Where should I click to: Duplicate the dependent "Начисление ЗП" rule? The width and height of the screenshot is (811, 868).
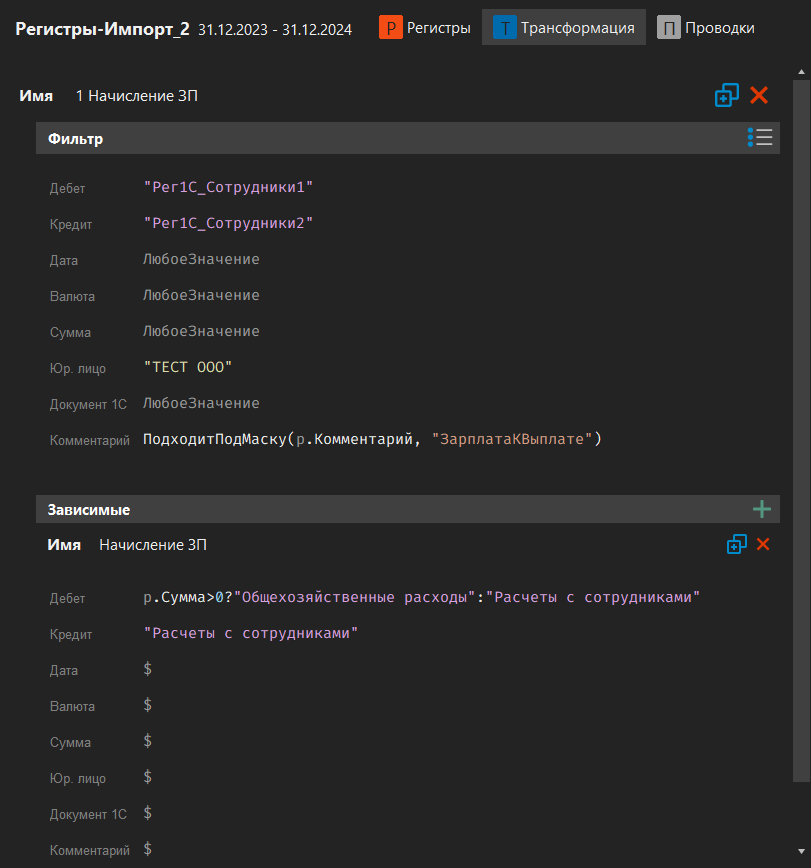pos(737,544)
